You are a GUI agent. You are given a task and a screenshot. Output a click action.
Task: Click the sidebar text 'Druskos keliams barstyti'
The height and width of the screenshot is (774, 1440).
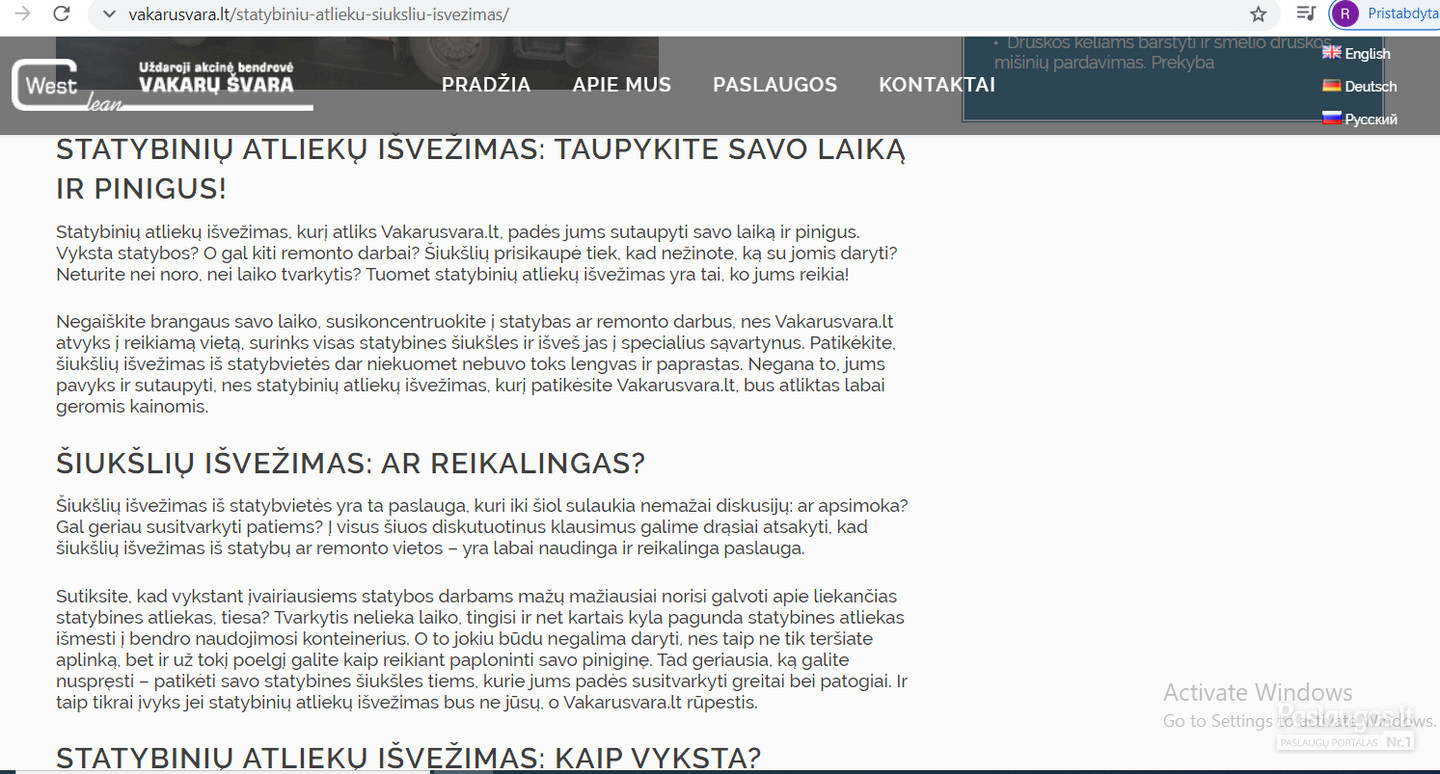(1162, 52)
